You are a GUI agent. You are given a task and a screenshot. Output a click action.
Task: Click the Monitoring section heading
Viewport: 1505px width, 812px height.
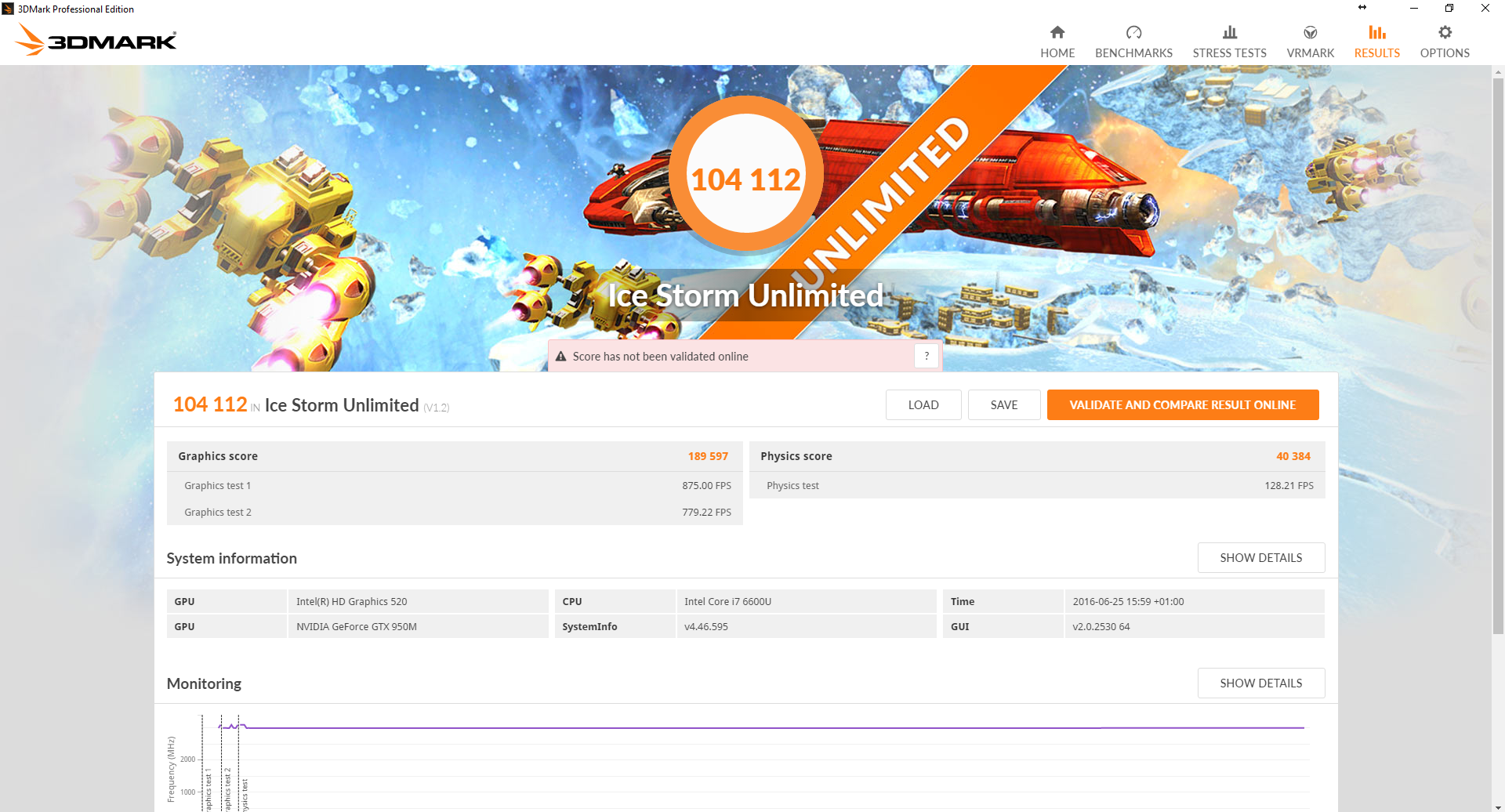(x=204, y=683)
